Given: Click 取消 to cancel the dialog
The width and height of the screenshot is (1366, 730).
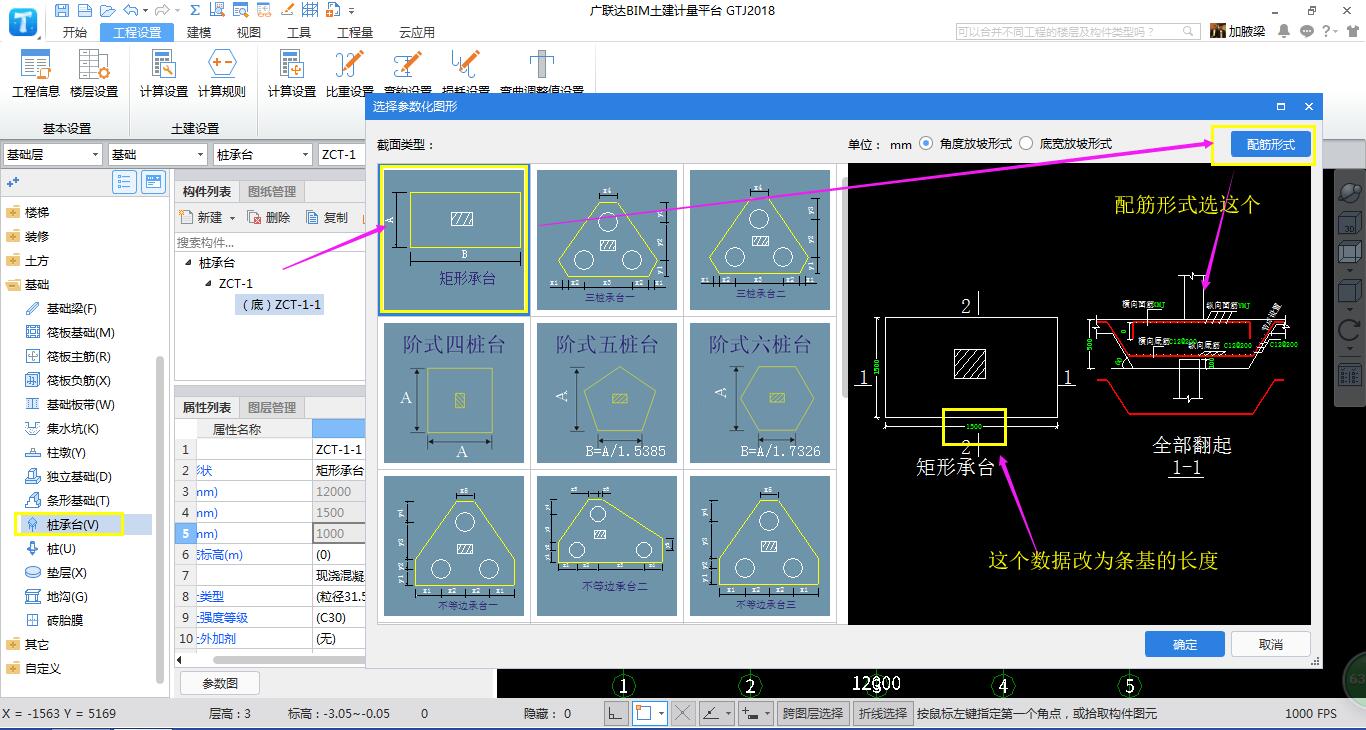Looking at the screenshot, I should click(x=1271, y=644).
